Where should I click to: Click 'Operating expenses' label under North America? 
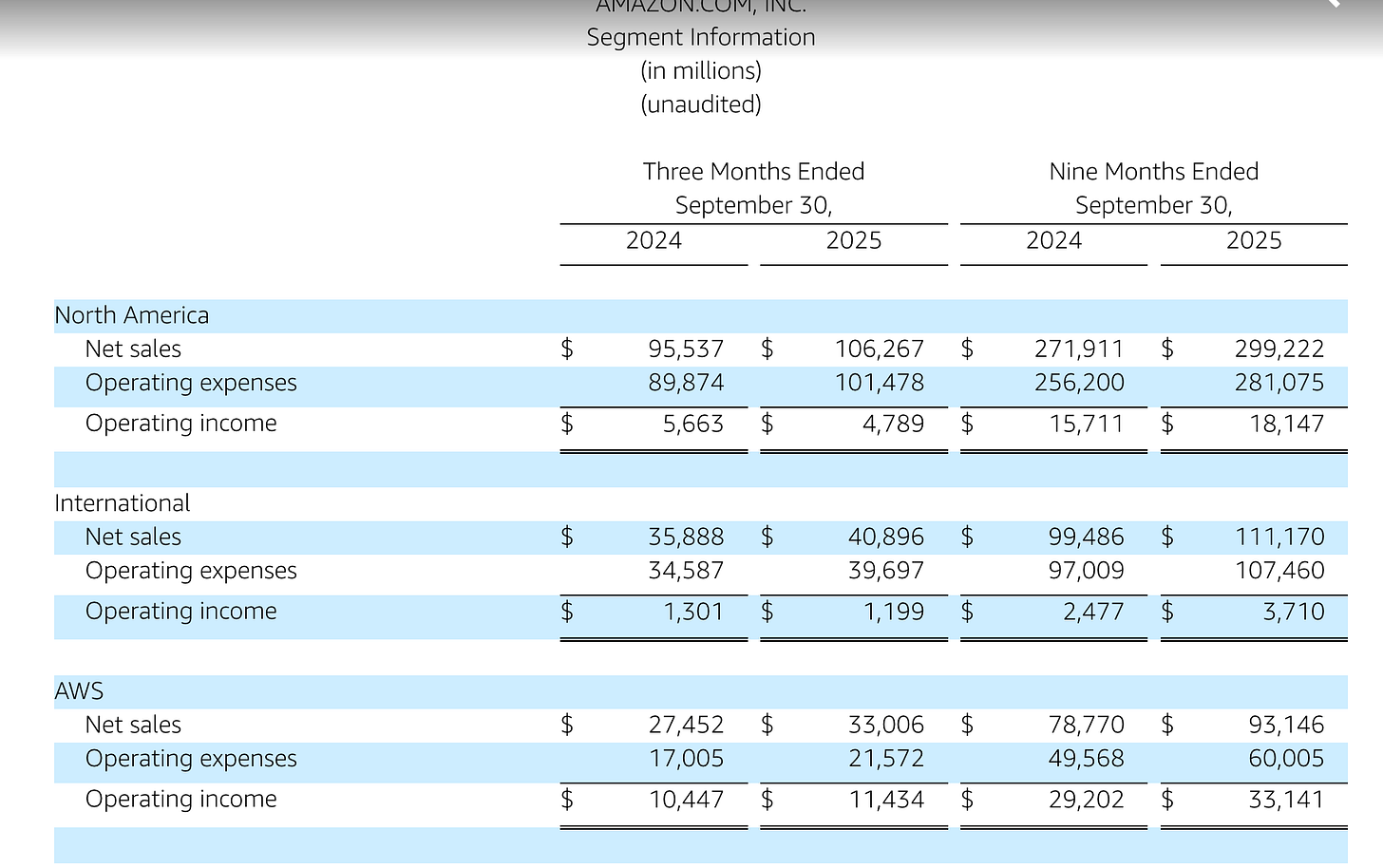pos(191,383)
